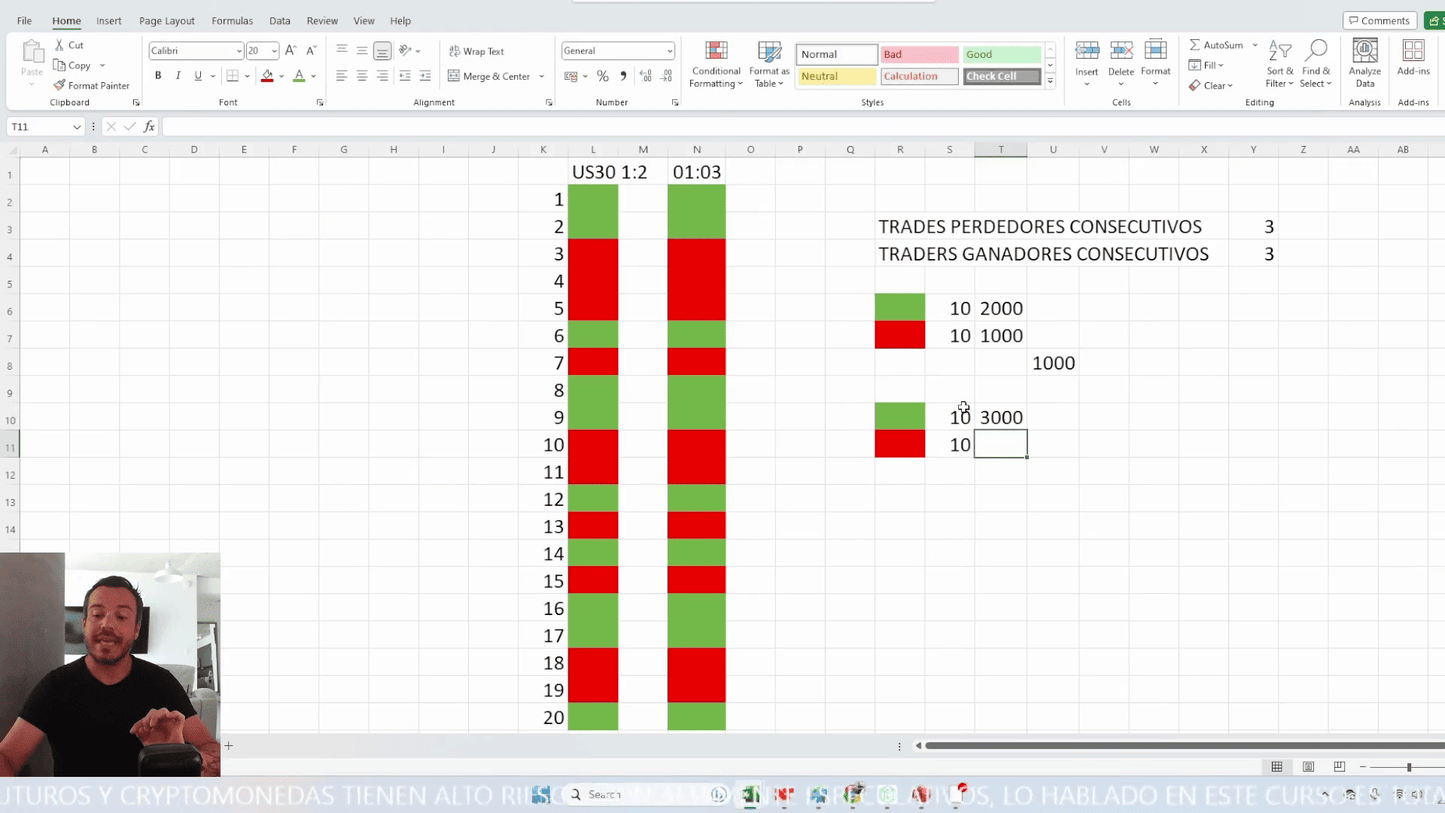Image resolution: width=1445 pixels, height=813 pixels.
Task: Click the Sort & Filter icon
Action: click(x=1280, y=65)
